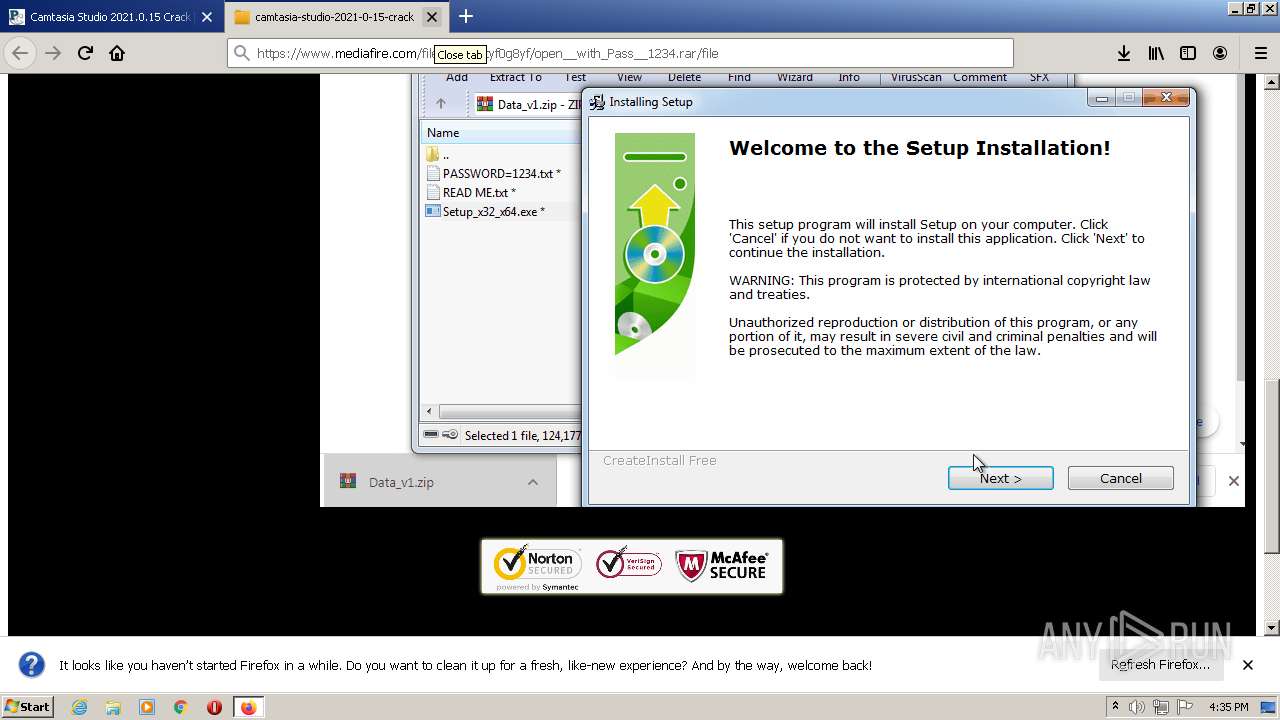The image size is (1280, 720).
Task: Select the camtasia-studio-2021-0-15-crack tab
Action: (x=337, y=17)
